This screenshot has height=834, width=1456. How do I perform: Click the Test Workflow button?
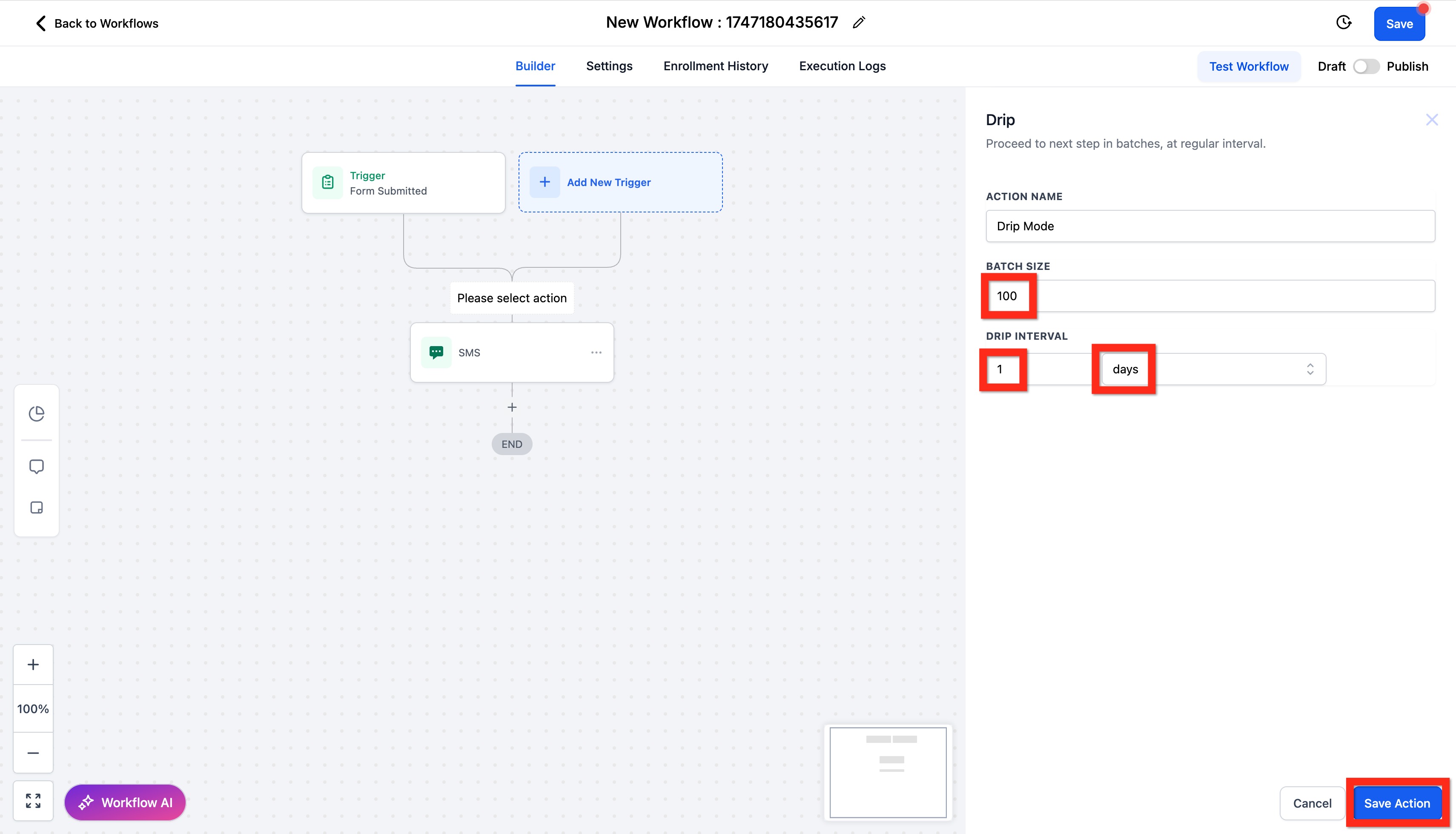coord(1248,66)
